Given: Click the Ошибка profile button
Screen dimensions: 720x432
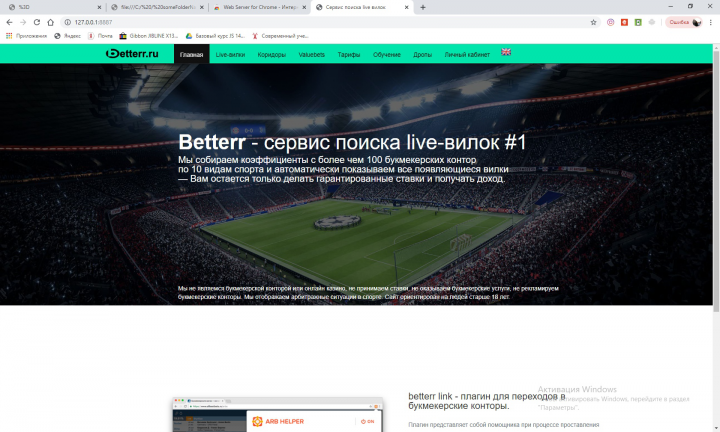Looking at the screenshot, I should [684, 22].
